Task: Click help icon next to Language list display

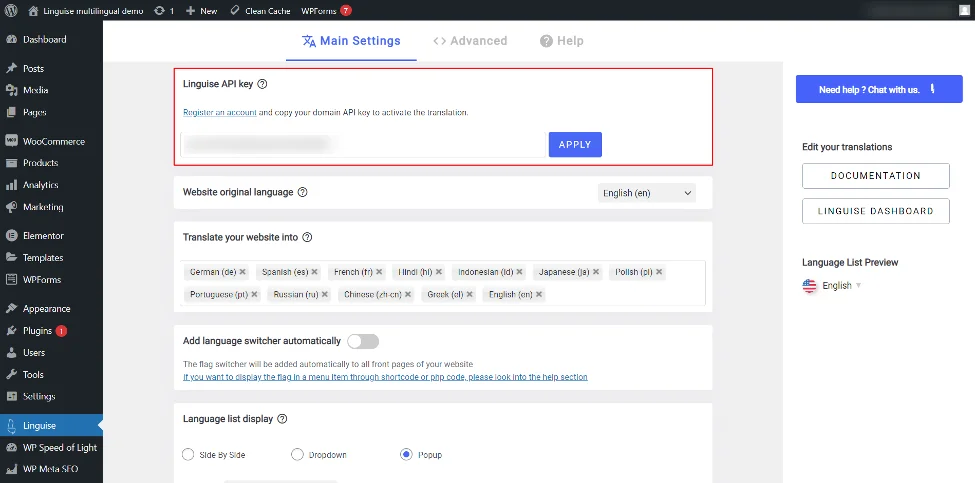Action: coord(282,419)
